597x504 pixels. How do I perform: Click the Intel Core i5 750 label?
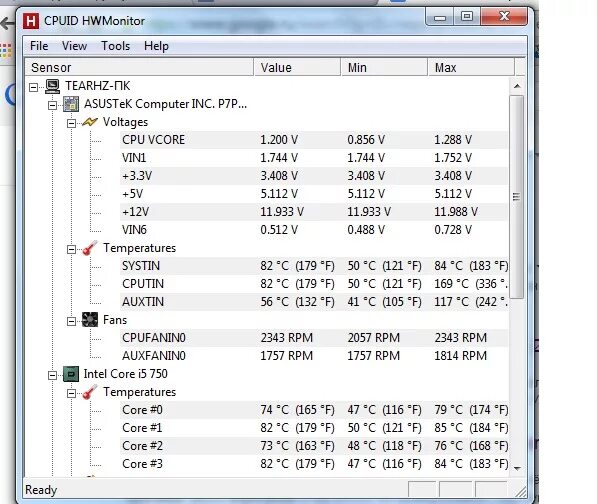[126, 374]
